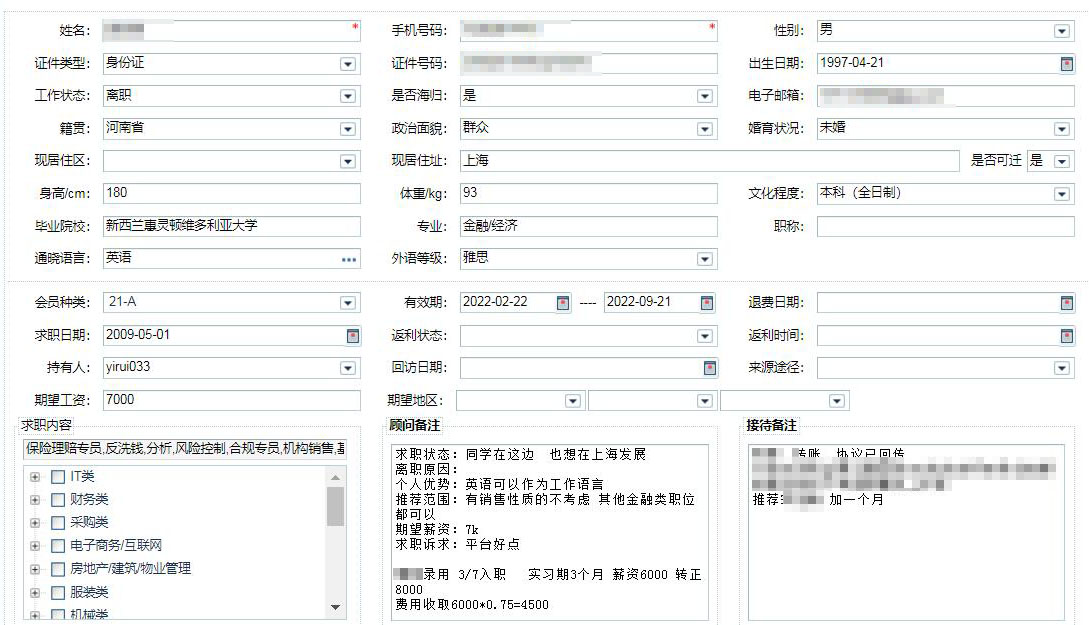Viewport: 1089px width, 625px height.
Task: Open the 婚育状况 dropdown showing 未婚
Action: pyautogui.click(x=1061, y=129)
